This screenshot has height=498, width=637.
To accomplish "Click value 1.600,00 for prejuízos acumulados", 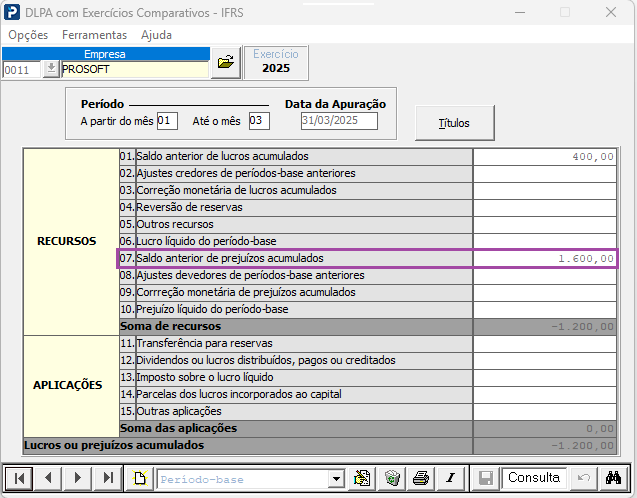I will click(545, 258).
